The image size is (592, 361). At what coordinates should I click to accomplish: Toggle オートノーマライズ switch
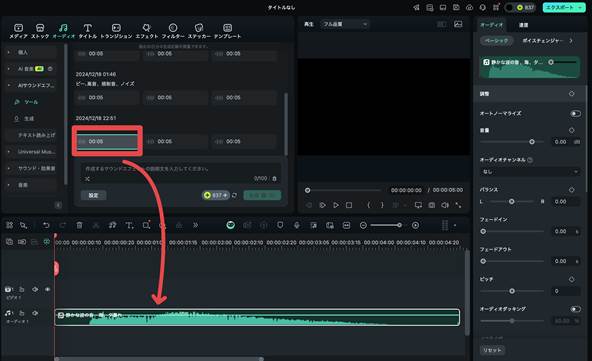pos(575,114)
